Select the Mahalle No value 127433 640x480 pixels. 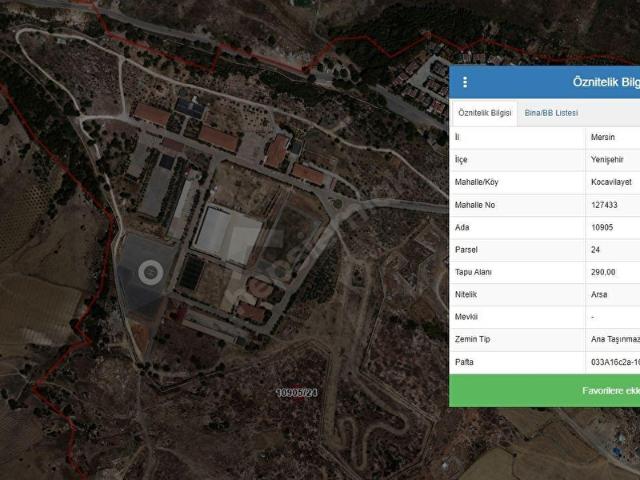click(x=606, y=204)
